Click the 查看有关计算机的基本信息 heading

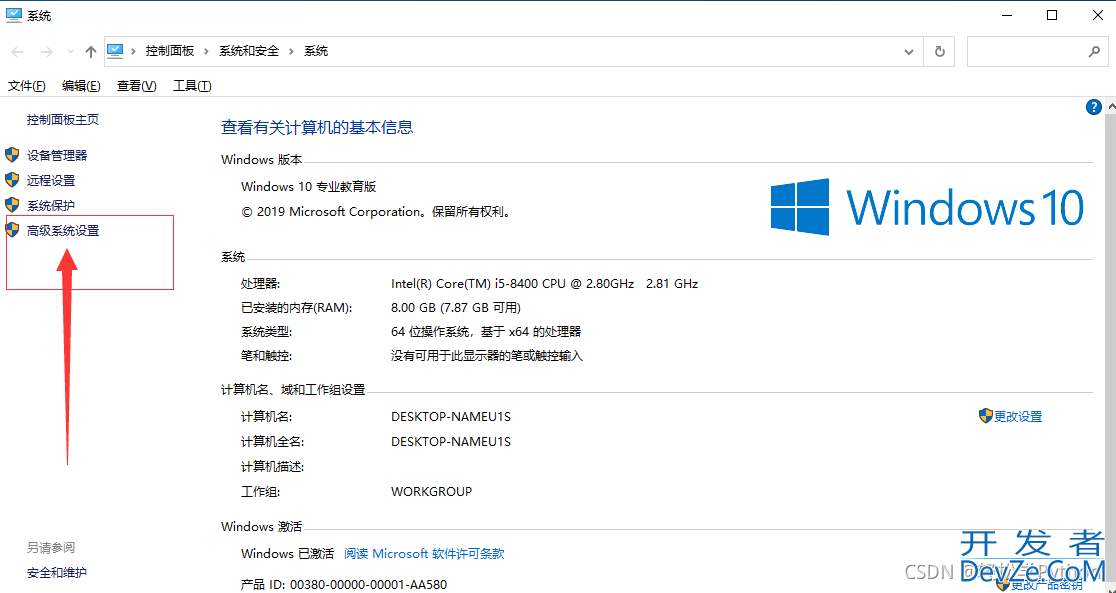pos(317,127)
